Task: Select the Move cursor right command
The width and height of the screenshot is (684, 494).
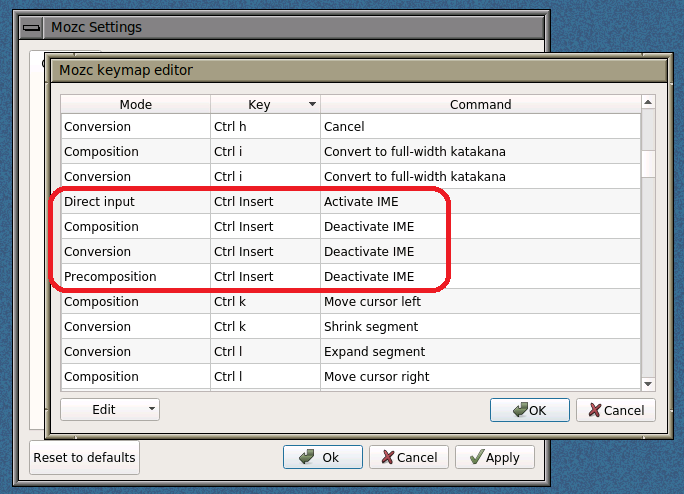Action: pos(480,376)
